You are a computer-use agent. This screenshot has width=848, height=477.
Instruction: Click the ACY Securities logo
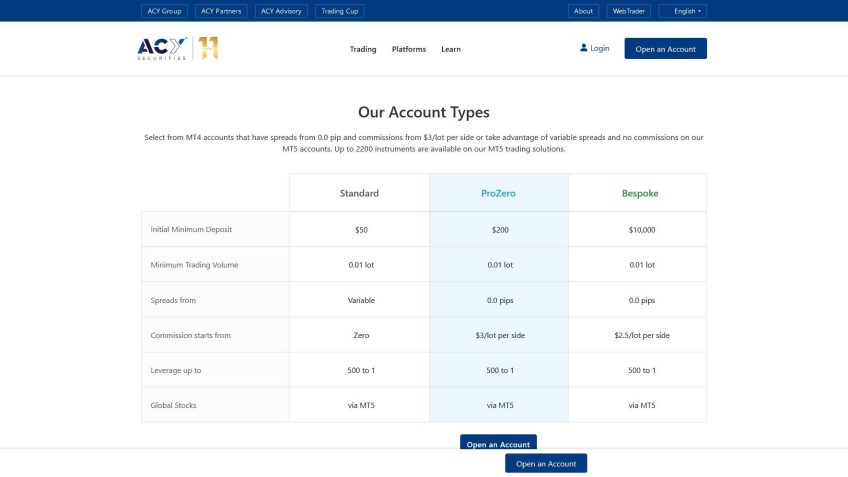(163, 48)
